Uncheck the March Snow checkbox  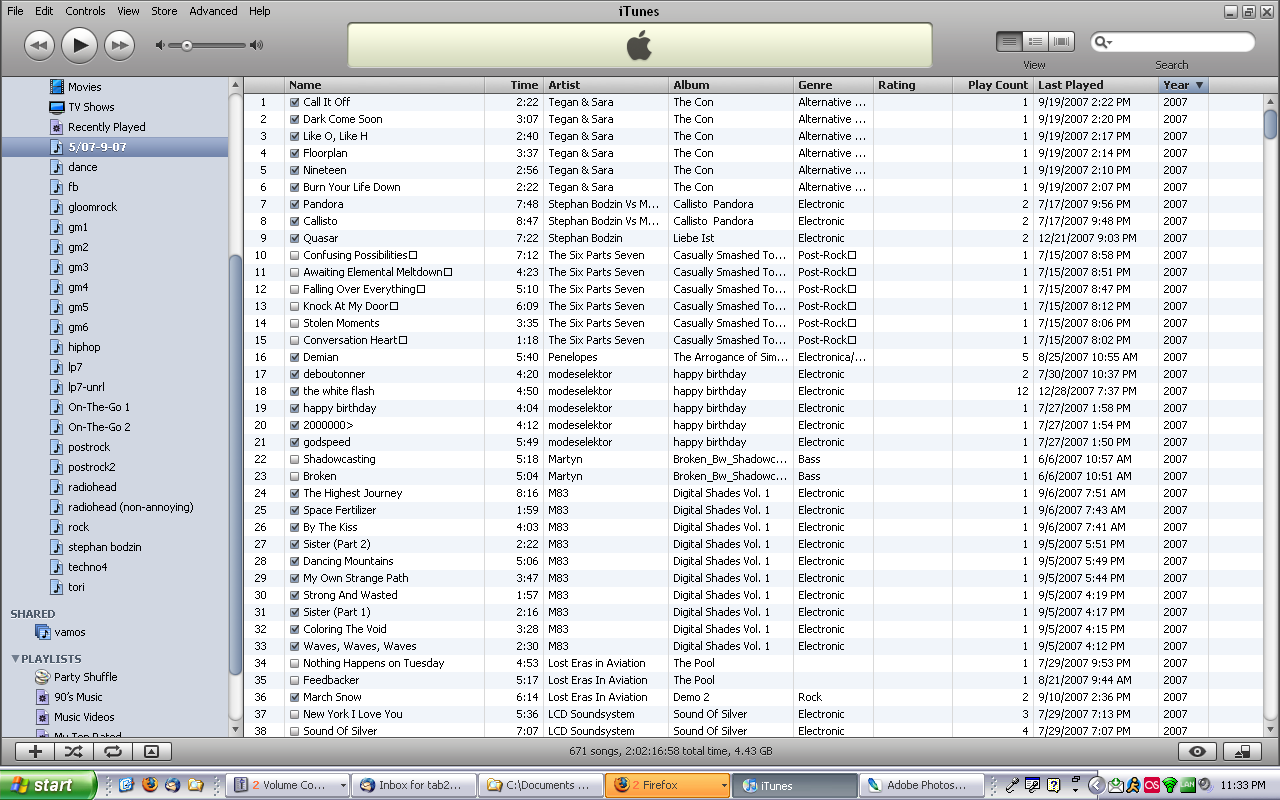click(x=294, y=697)
